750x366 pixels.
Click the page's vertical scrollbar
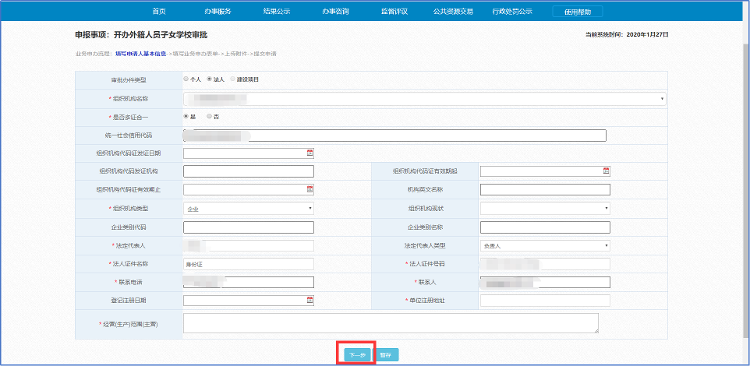point(747,191)
